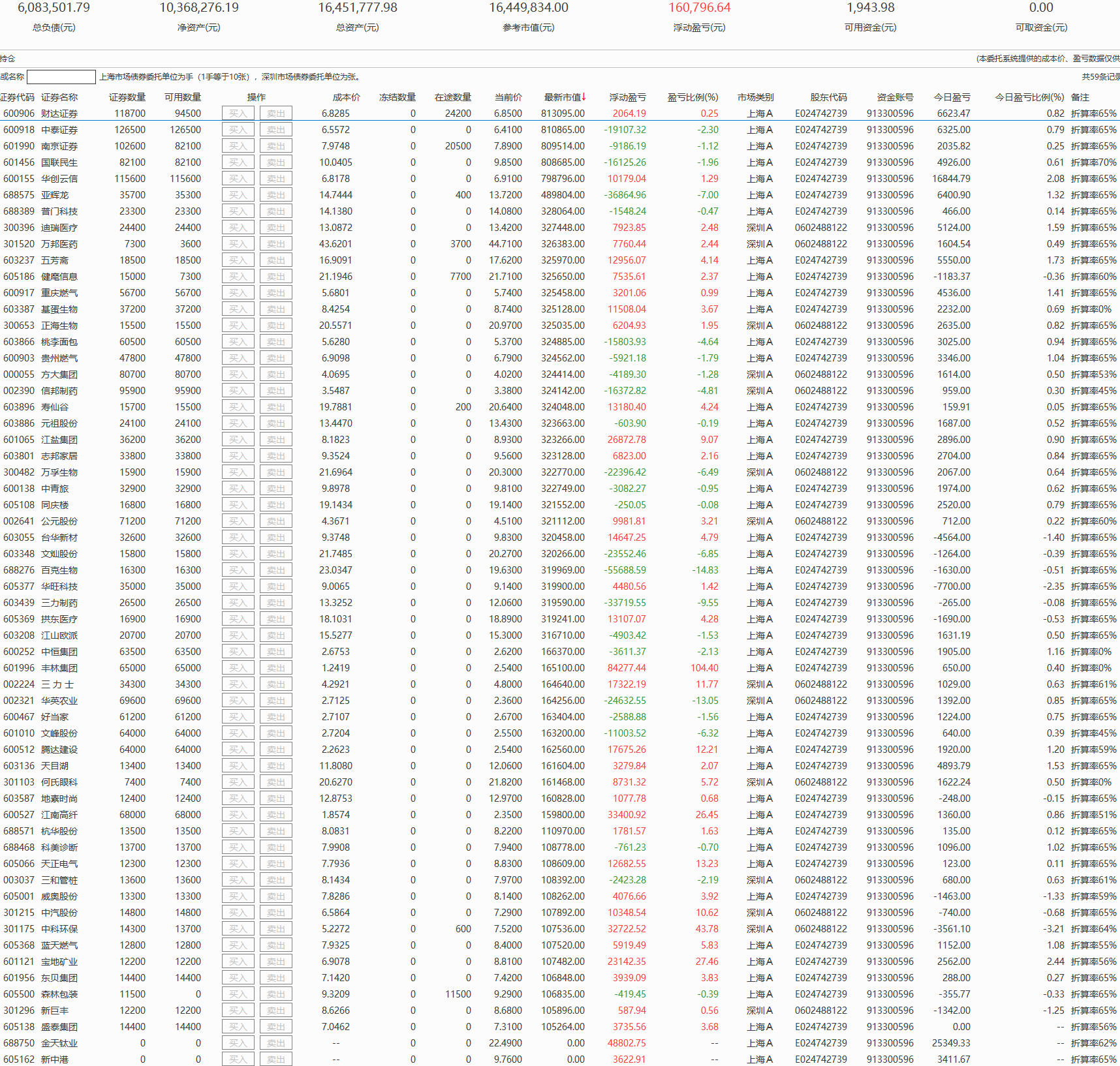Select stock code 605377 in the list

[19, 586]
